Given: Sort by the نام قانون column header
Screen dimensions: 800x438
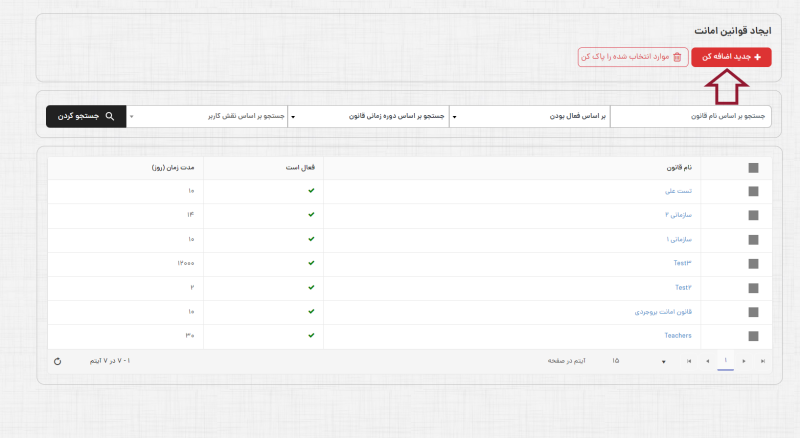Looking at the screenshot, I should [x=680, y=167].
